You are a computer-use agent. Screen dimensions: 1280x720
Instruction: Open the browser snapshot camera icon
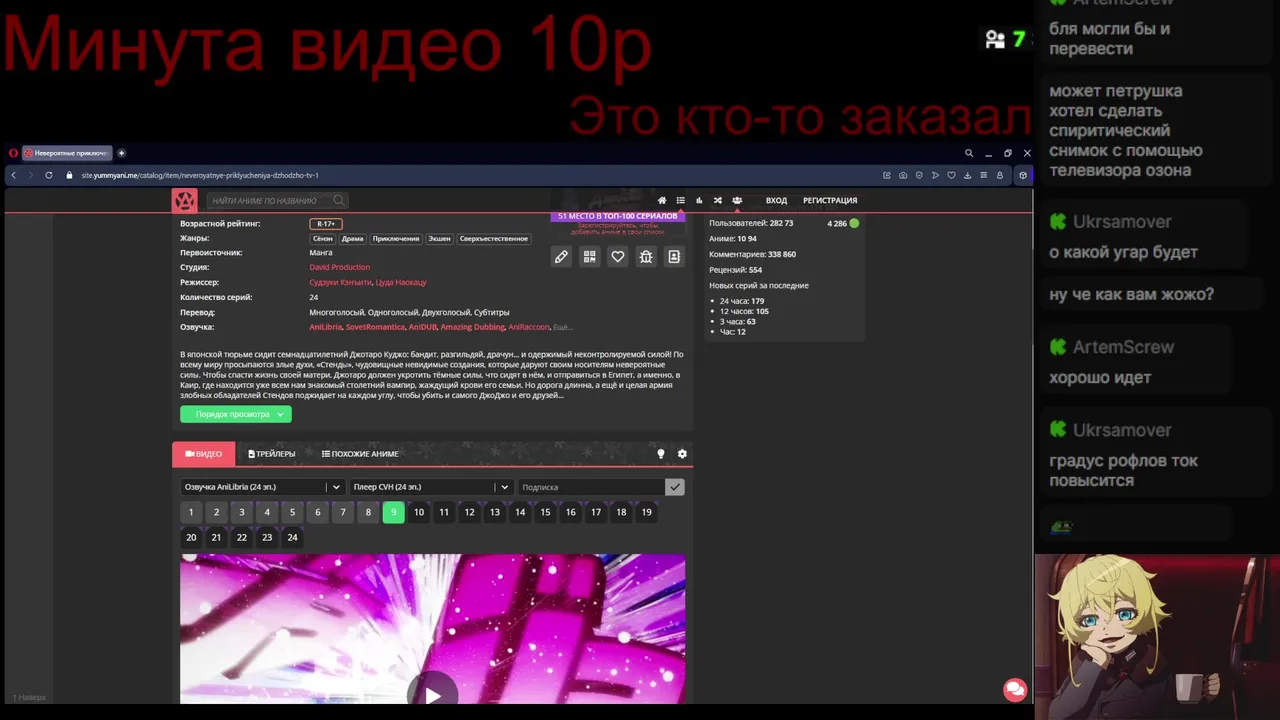[903, 175]
